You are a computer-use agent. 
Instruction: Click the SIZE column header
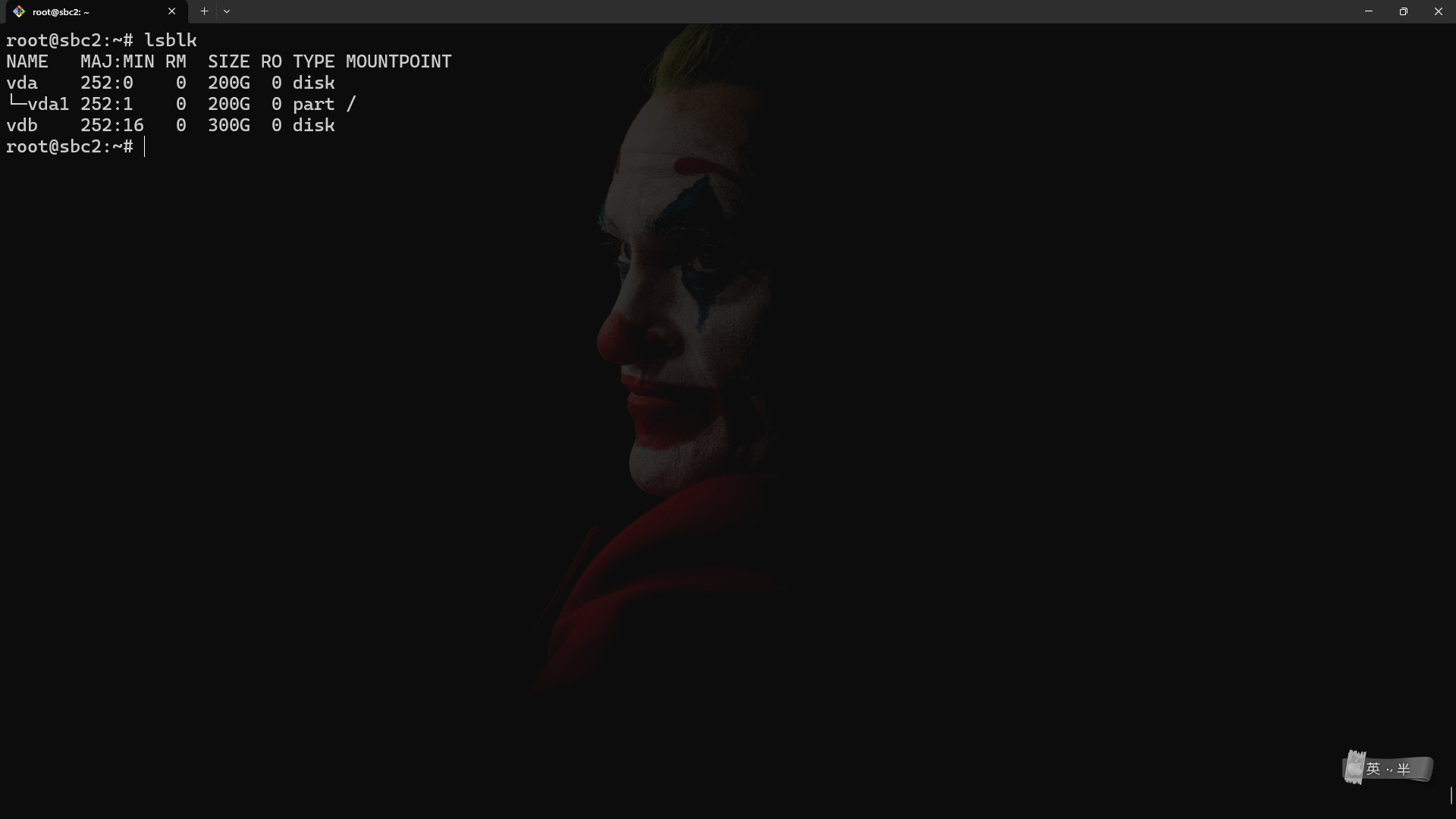click(229, 61)
